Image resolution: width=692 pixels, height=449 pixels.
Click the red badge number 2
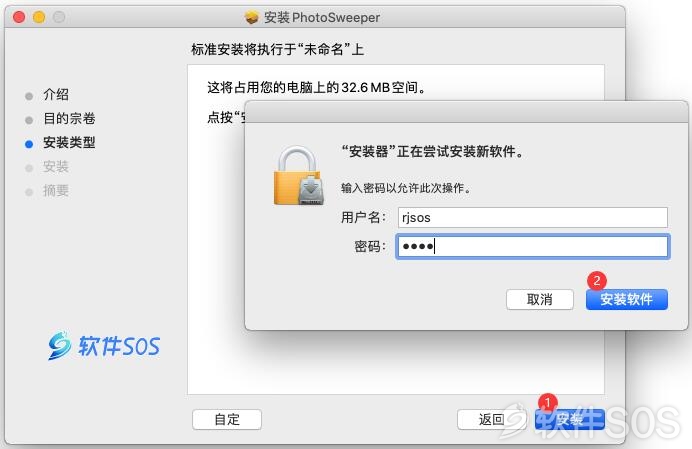pyautogui.click(x=597, y=280)
